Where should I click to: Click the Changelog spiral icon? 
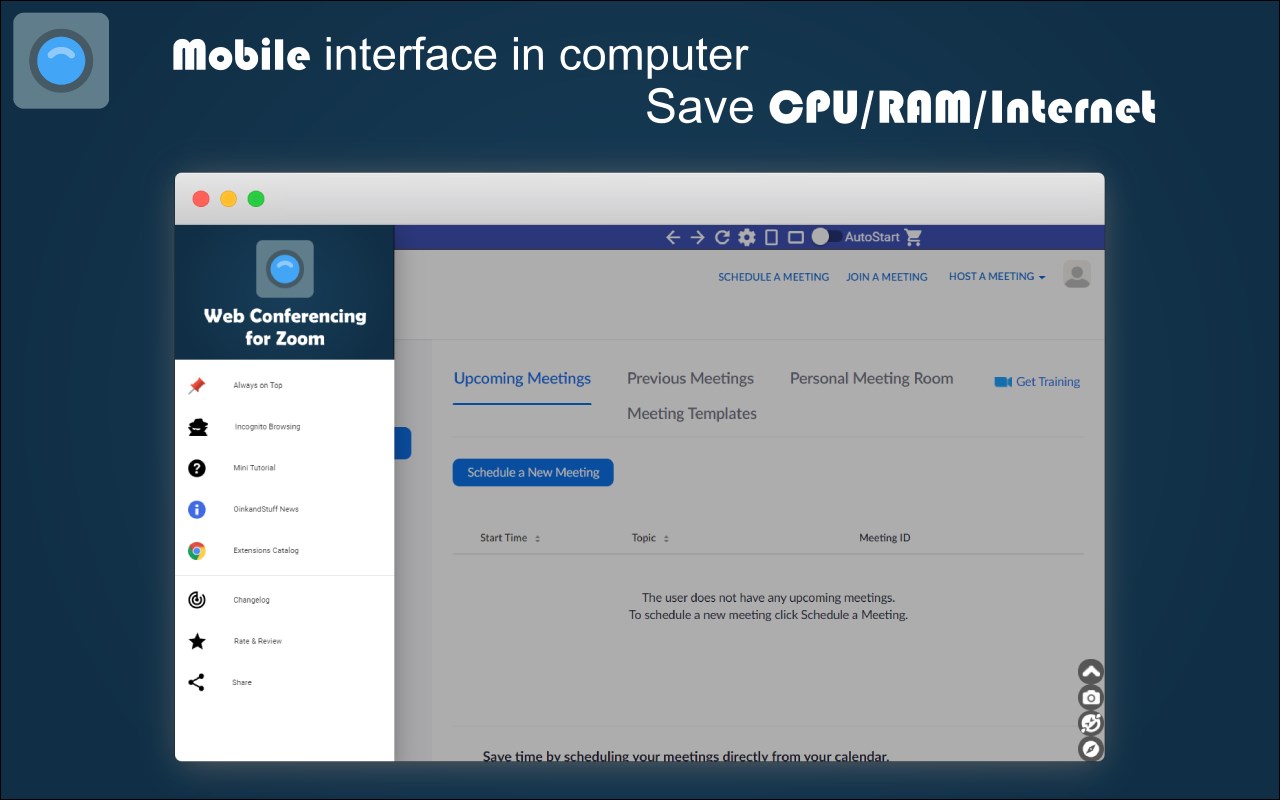(x=197, y=600)
